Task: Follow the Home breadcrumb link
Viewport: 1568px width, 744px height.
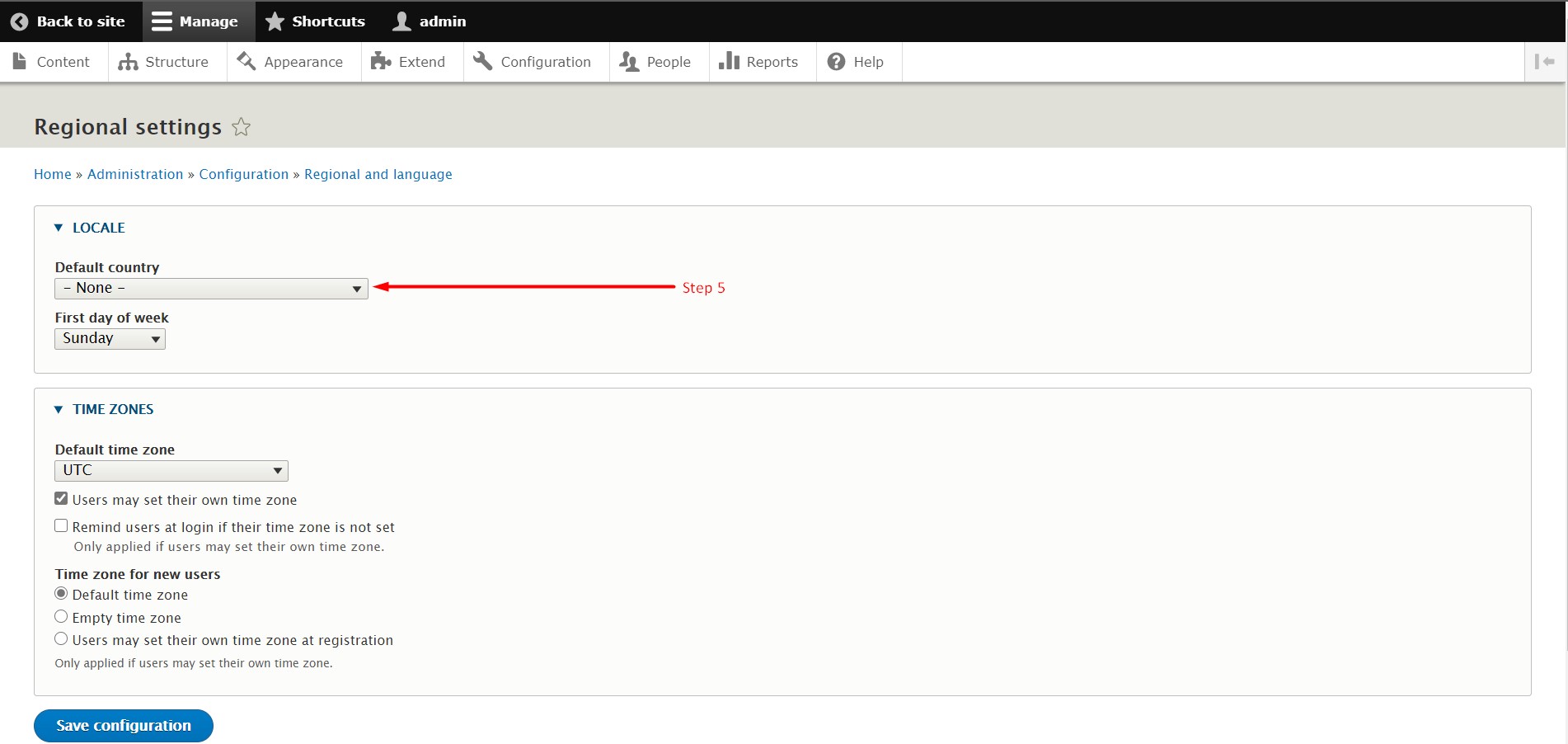Action: (53, 174)
